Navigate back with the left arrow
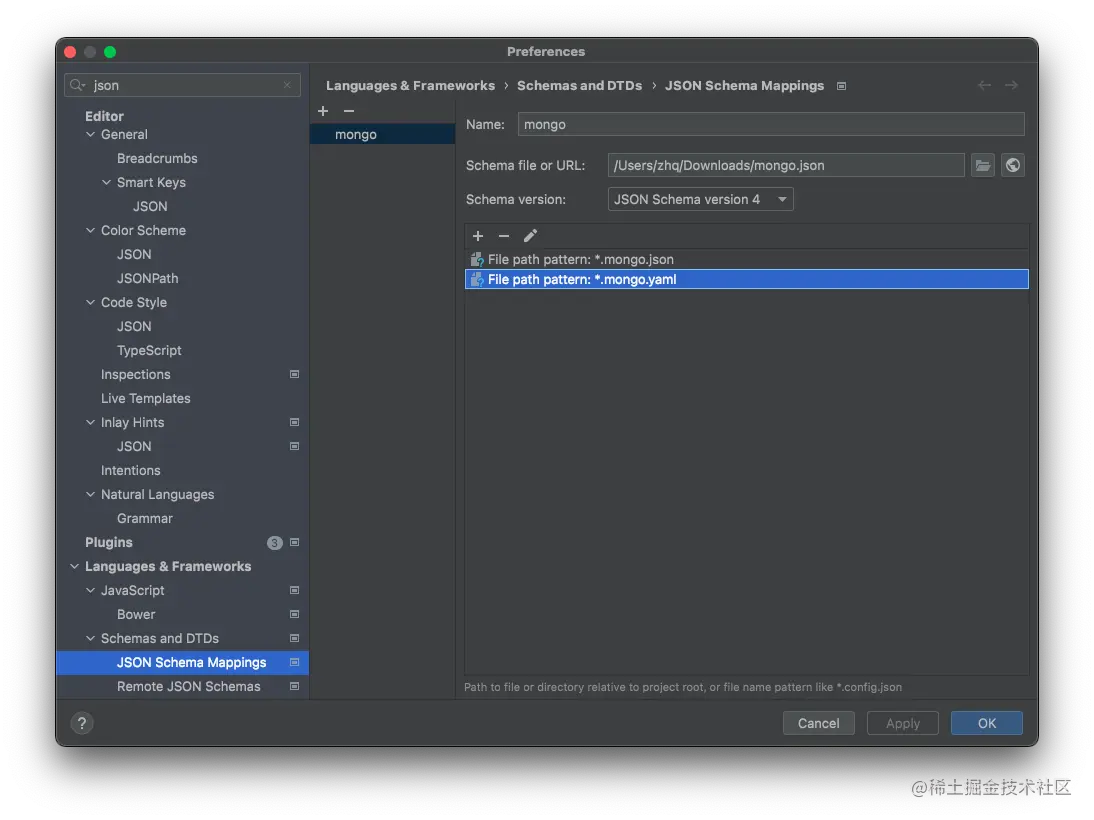Screen dimensions: 1094x820 pyautogui.click(x=984, y=86)
